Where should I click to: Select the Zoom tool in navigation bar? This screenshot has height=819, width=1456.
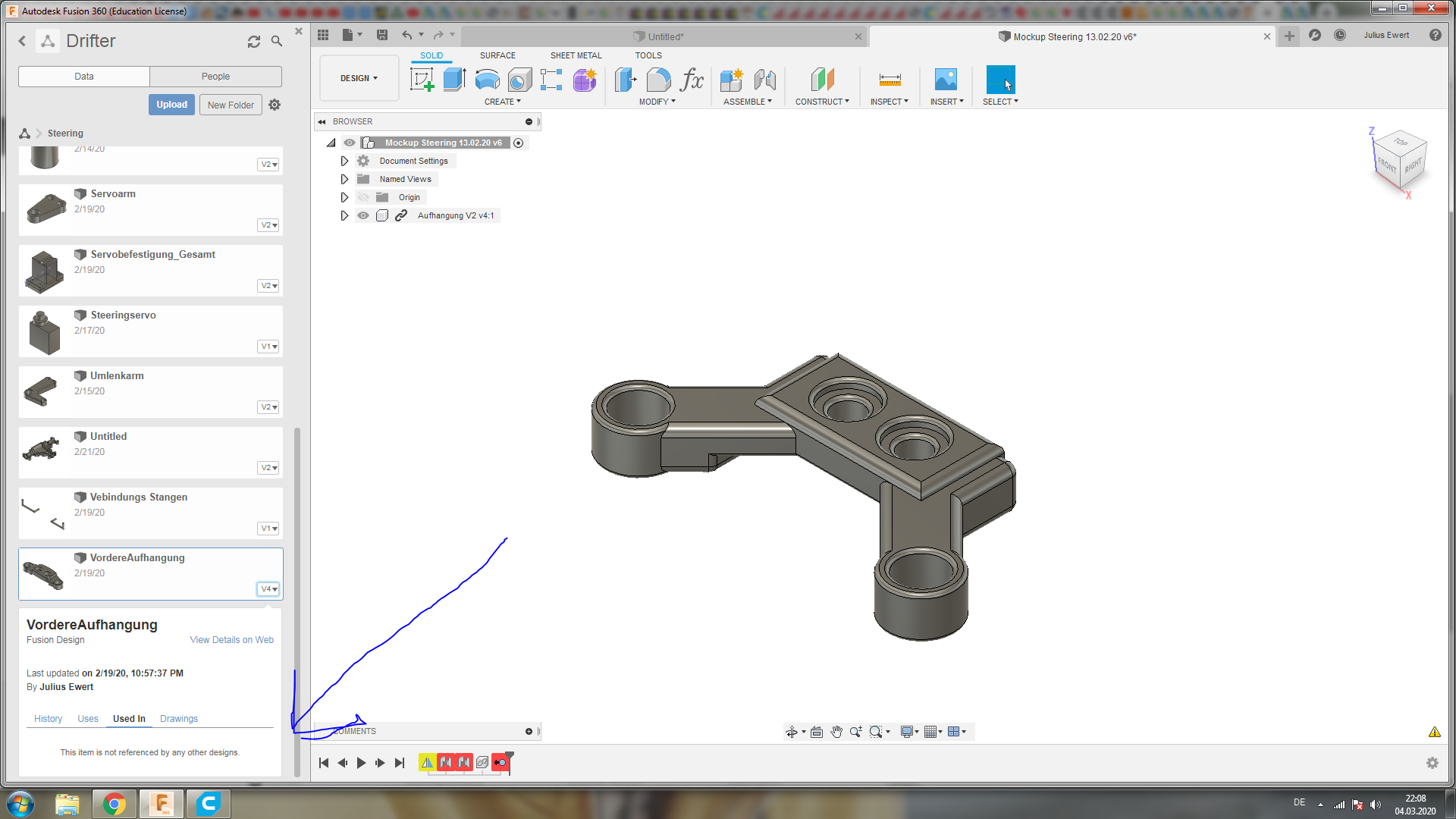[x=855, y=732]
